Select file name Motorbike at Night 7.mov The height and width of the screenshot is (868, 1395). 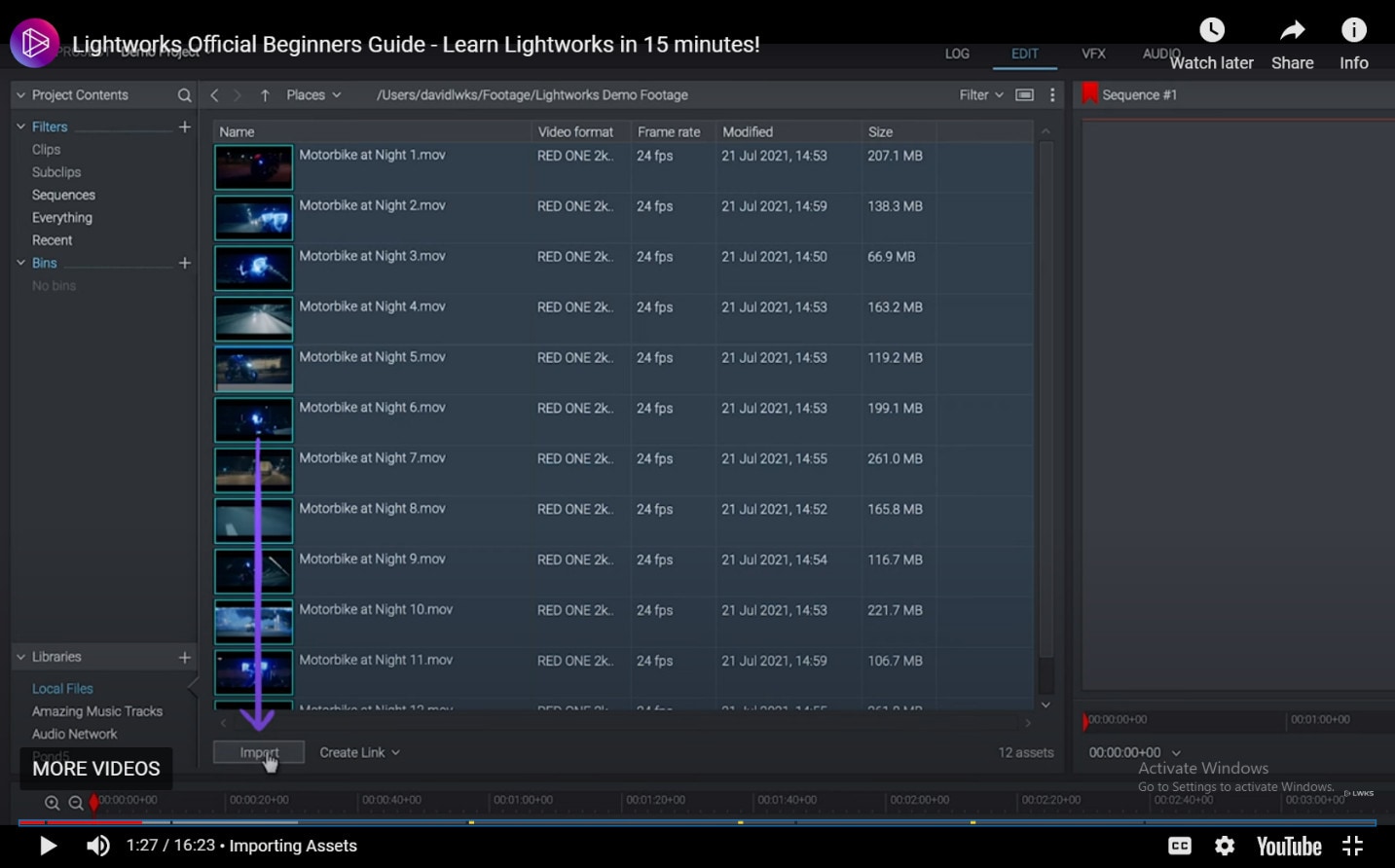point(372,458)
